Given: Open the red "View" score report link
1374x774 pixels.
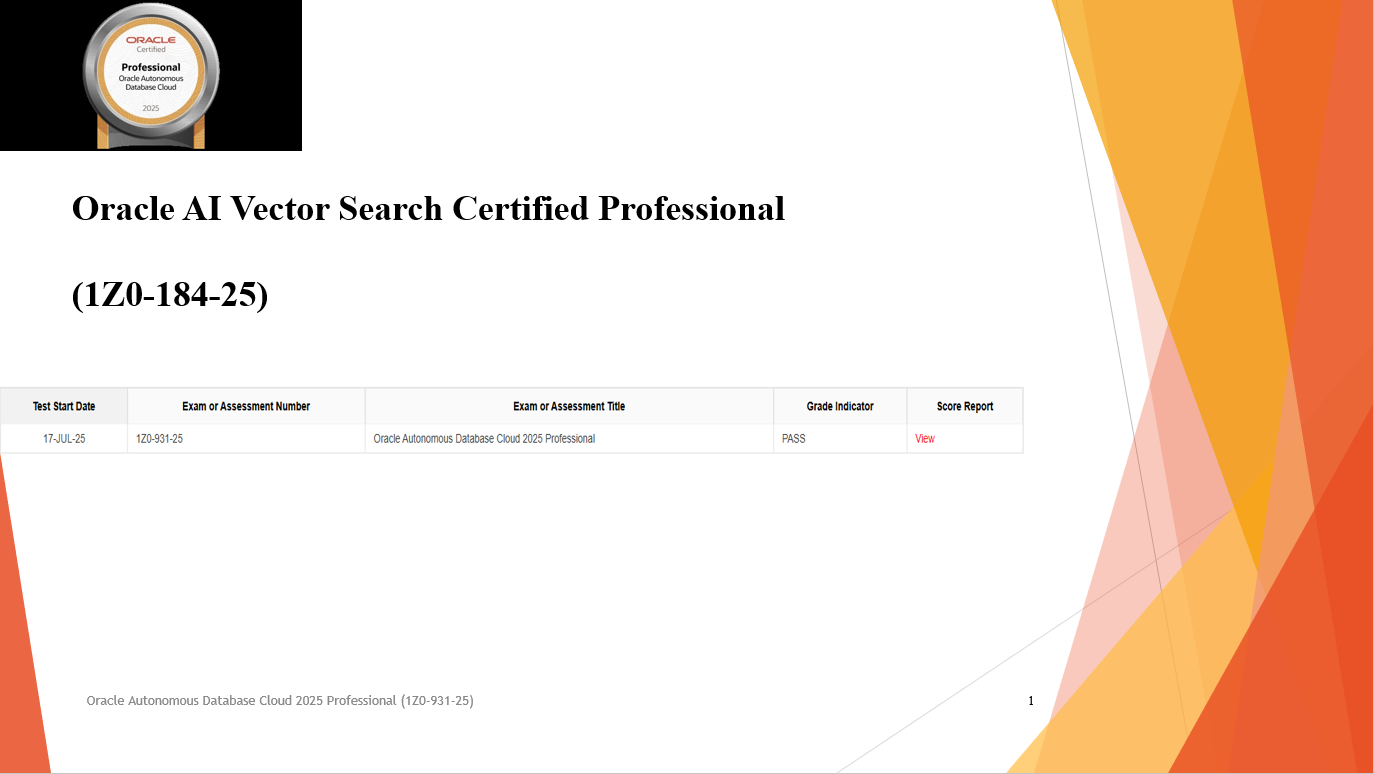Looking at the screenshot, I should (x=925, y=439).
